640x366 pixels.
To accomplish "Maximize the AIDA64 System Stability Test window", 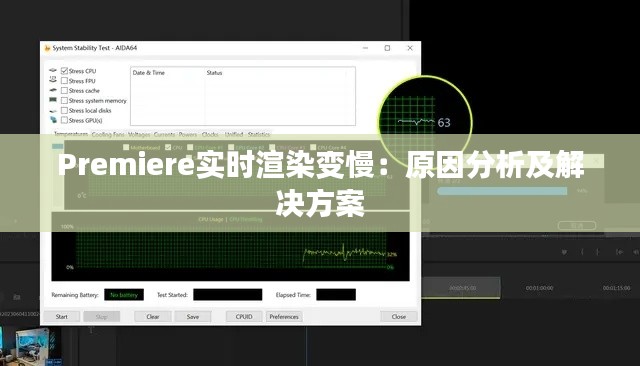I will [x=387, y=48].
